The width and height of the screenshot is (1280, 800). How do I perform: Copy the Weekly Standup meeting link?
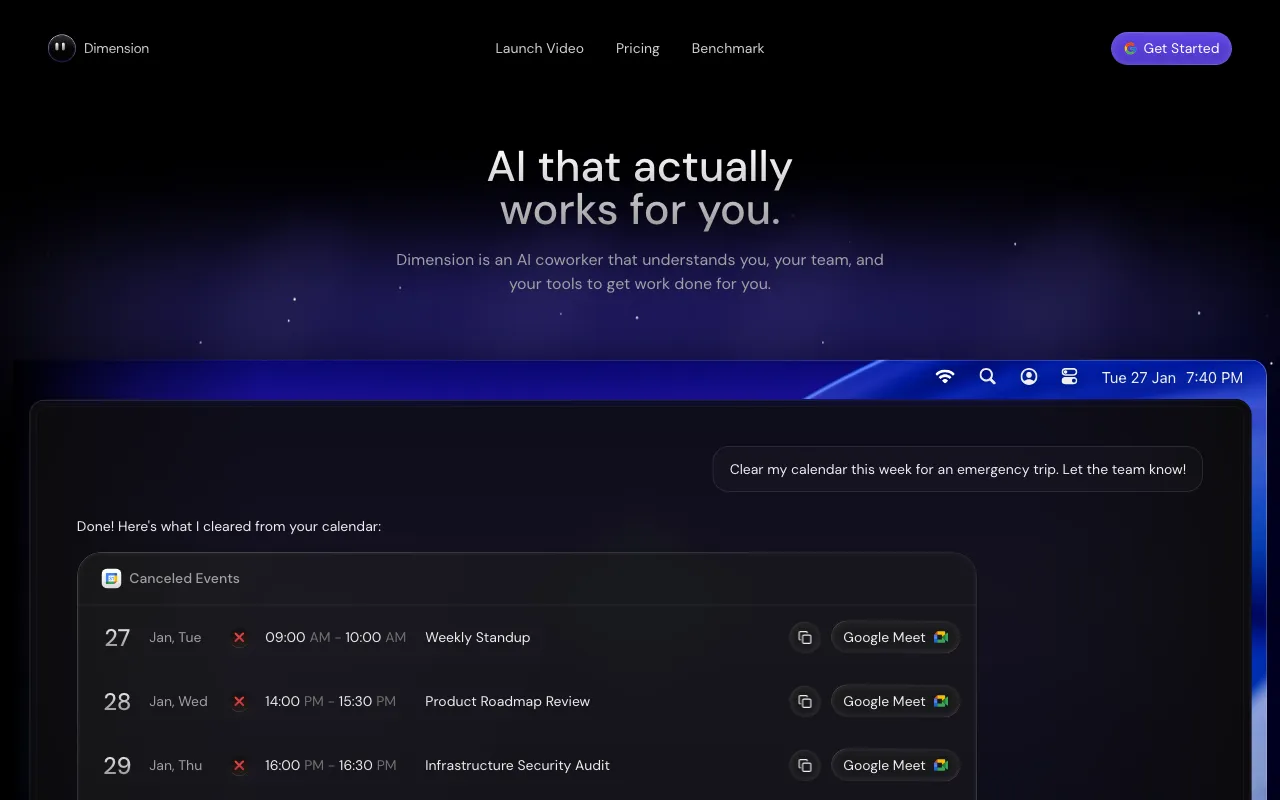click(x=805, y=637)
